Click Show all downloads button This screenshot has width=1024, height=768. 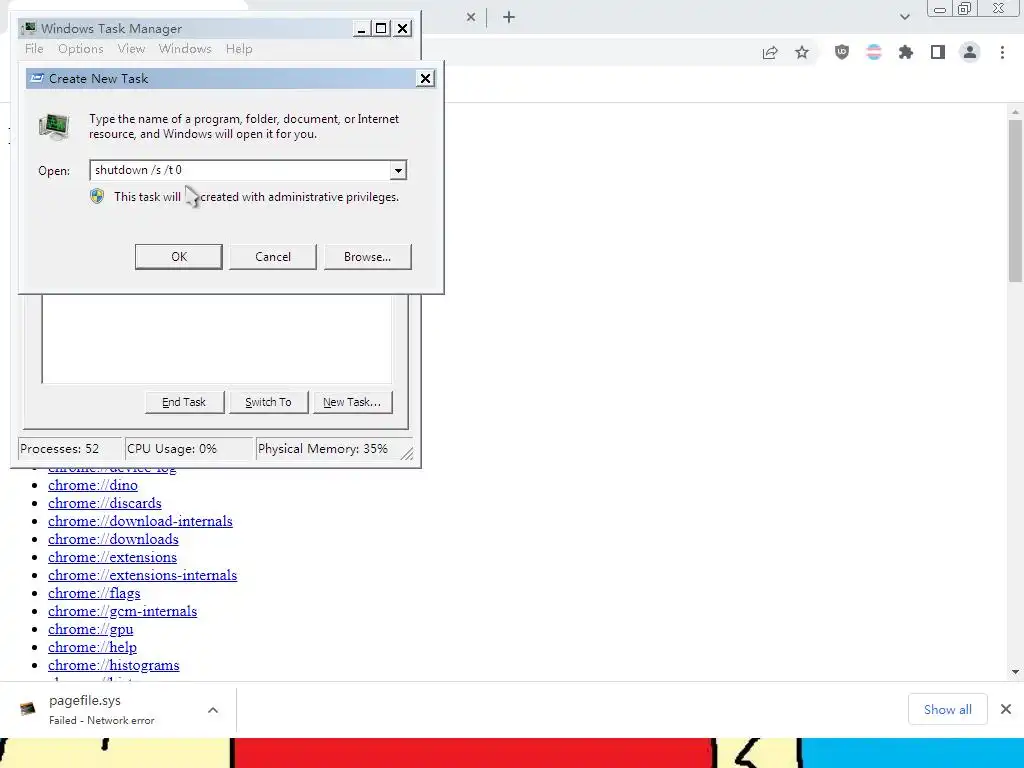coord(948,709)
